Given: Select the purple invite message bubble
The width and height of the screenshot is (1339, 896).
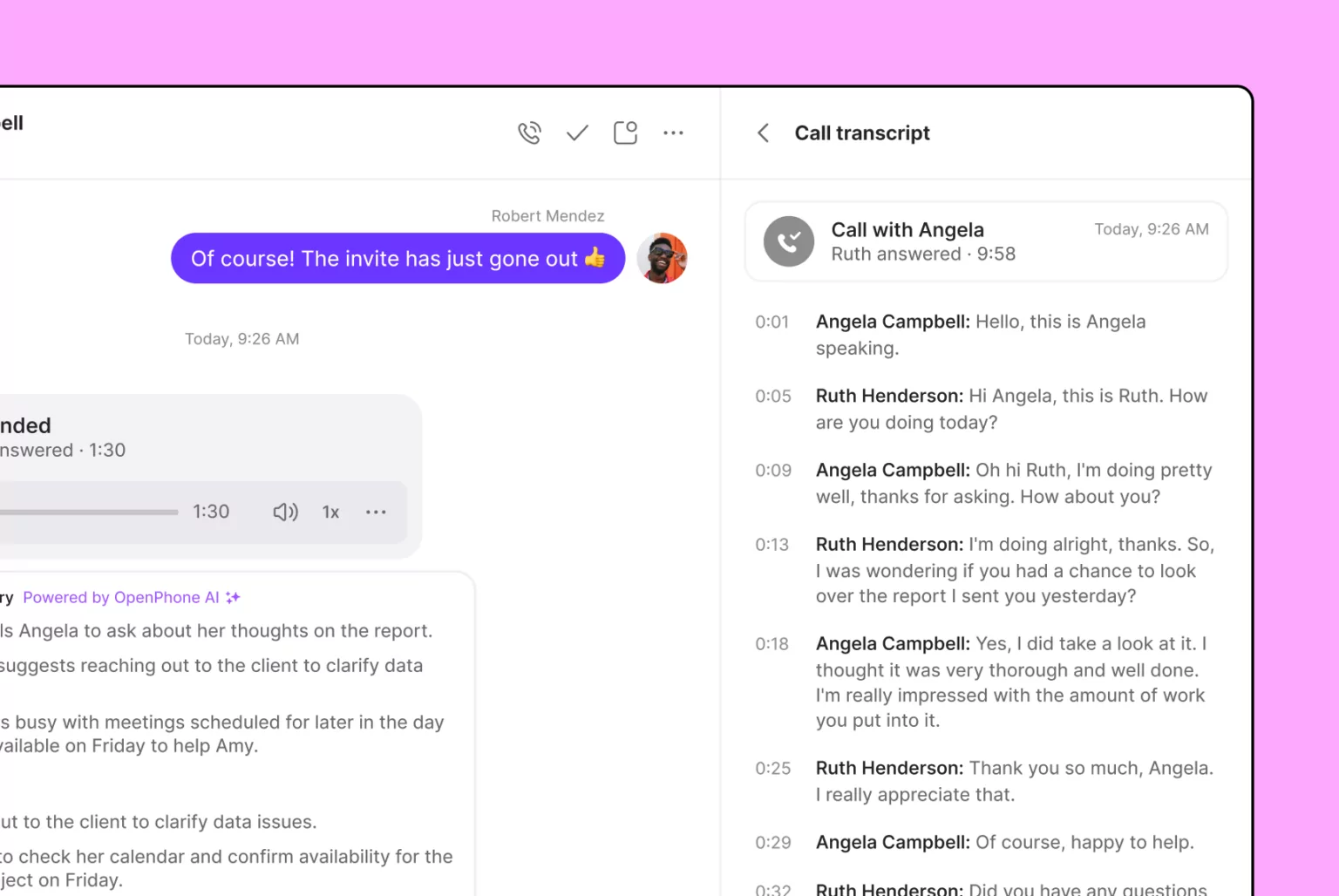Looking at the screenshot, I should (398, 258).
